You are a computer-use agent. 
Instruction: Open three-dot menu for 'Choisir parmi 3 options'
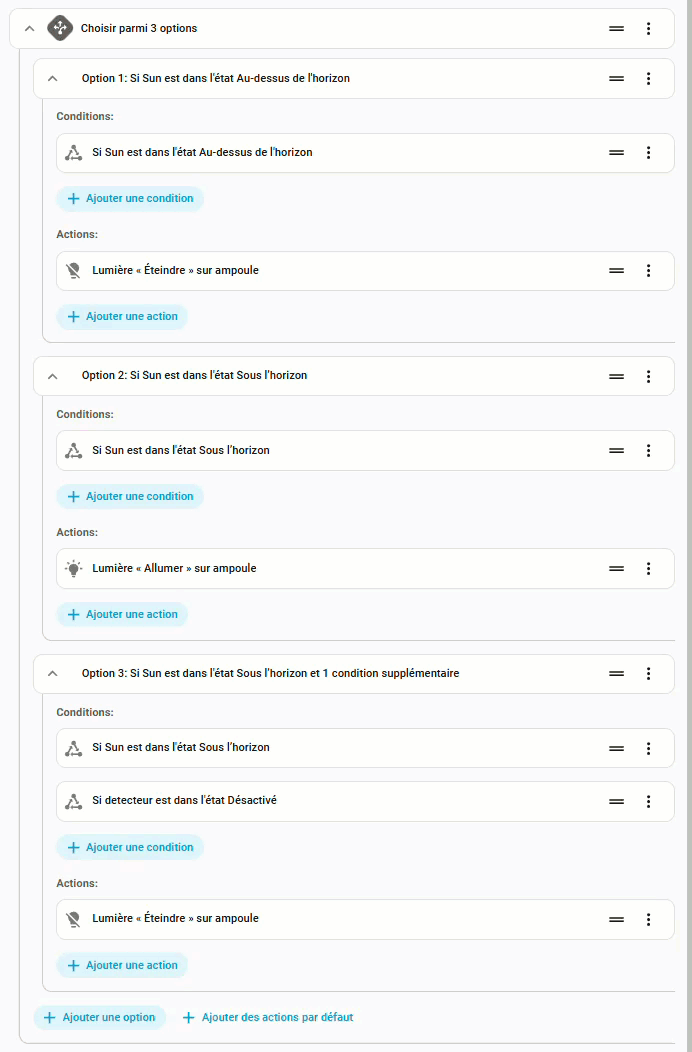(648, 29)
